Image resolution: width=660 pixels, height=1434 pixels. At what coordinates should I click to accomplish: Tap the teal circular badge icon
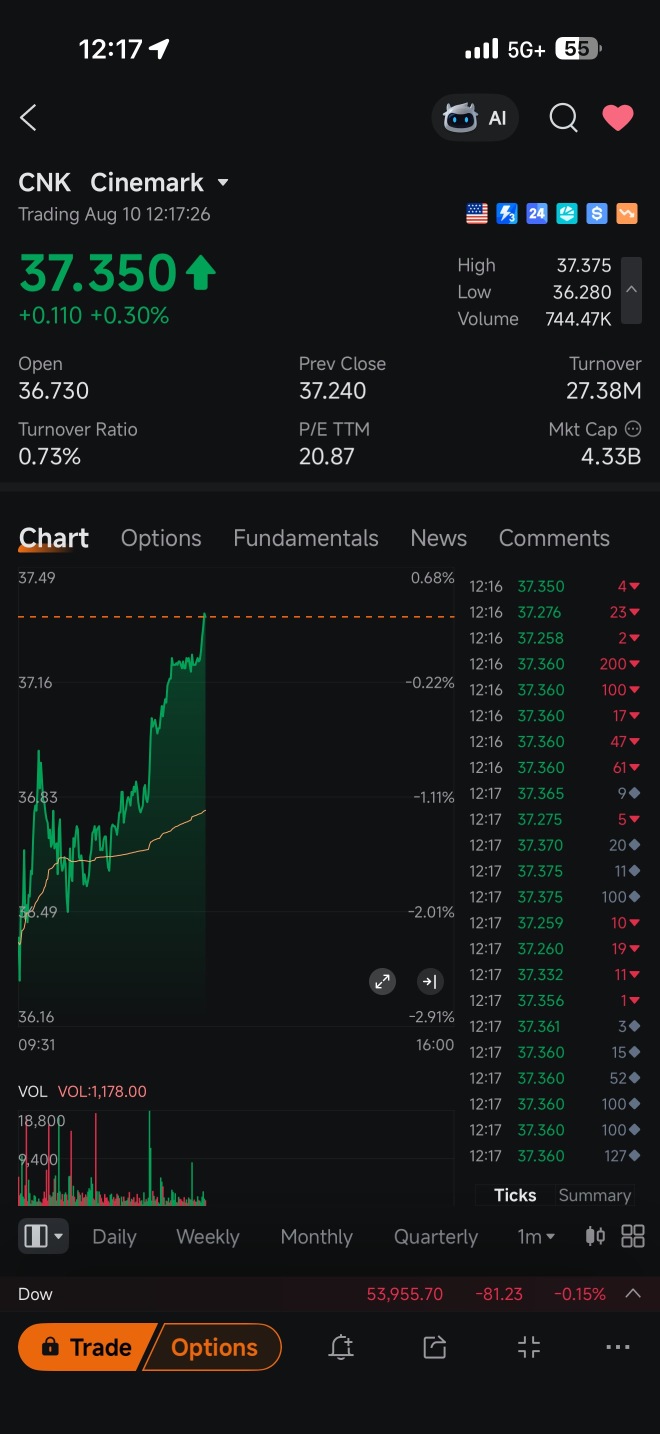pyautogui.click(x=567, y=213)
